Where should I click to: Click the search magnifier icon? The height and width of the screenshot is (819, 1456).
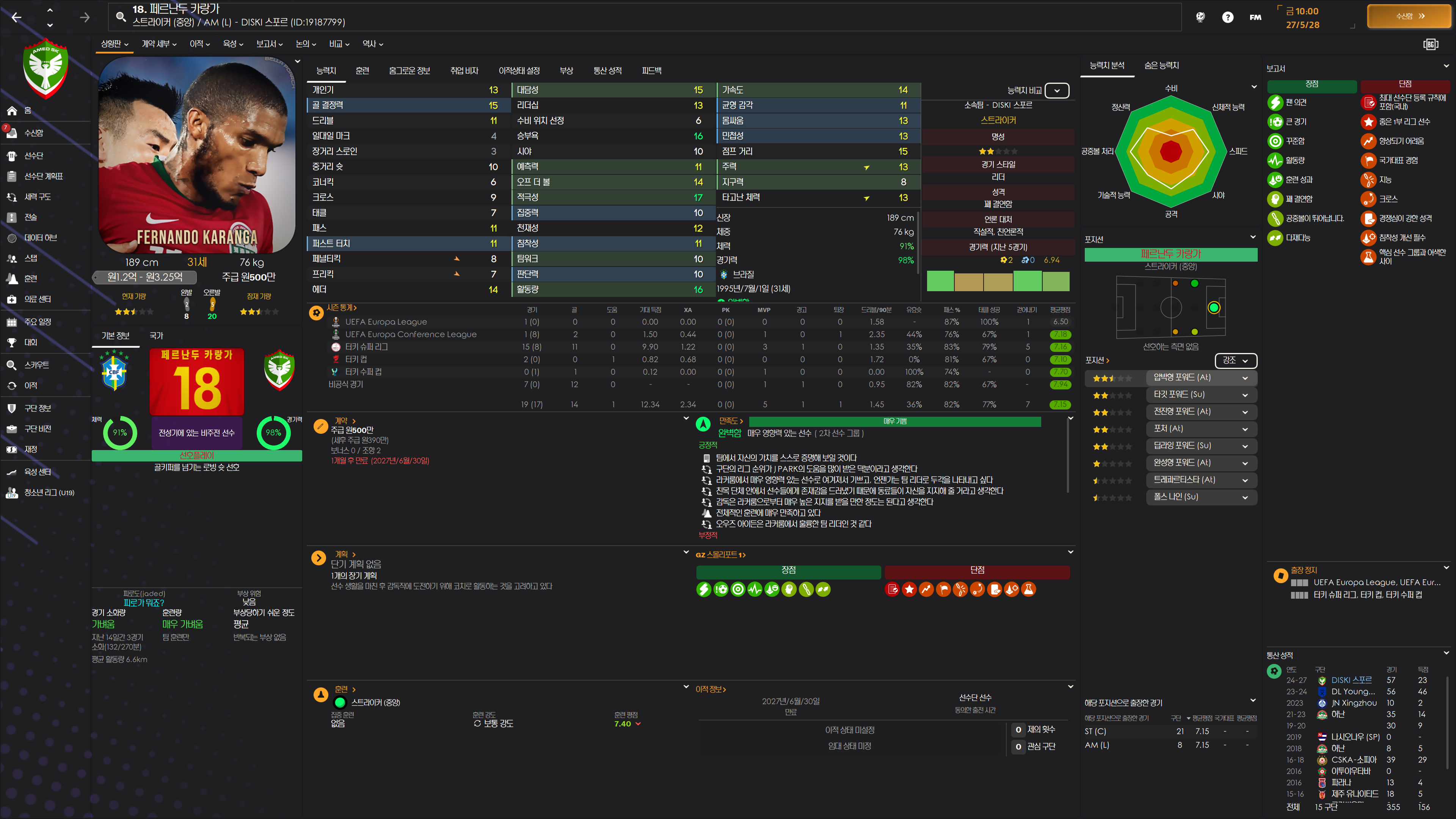121,16
